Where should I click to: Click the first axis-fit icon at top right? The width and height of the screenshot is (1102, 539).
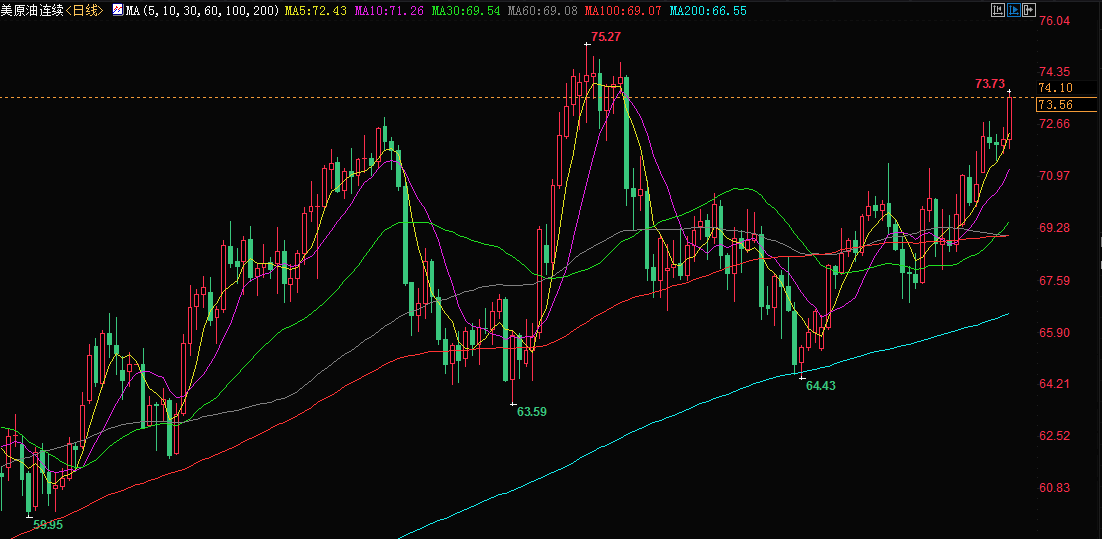[x=996, y=10]
